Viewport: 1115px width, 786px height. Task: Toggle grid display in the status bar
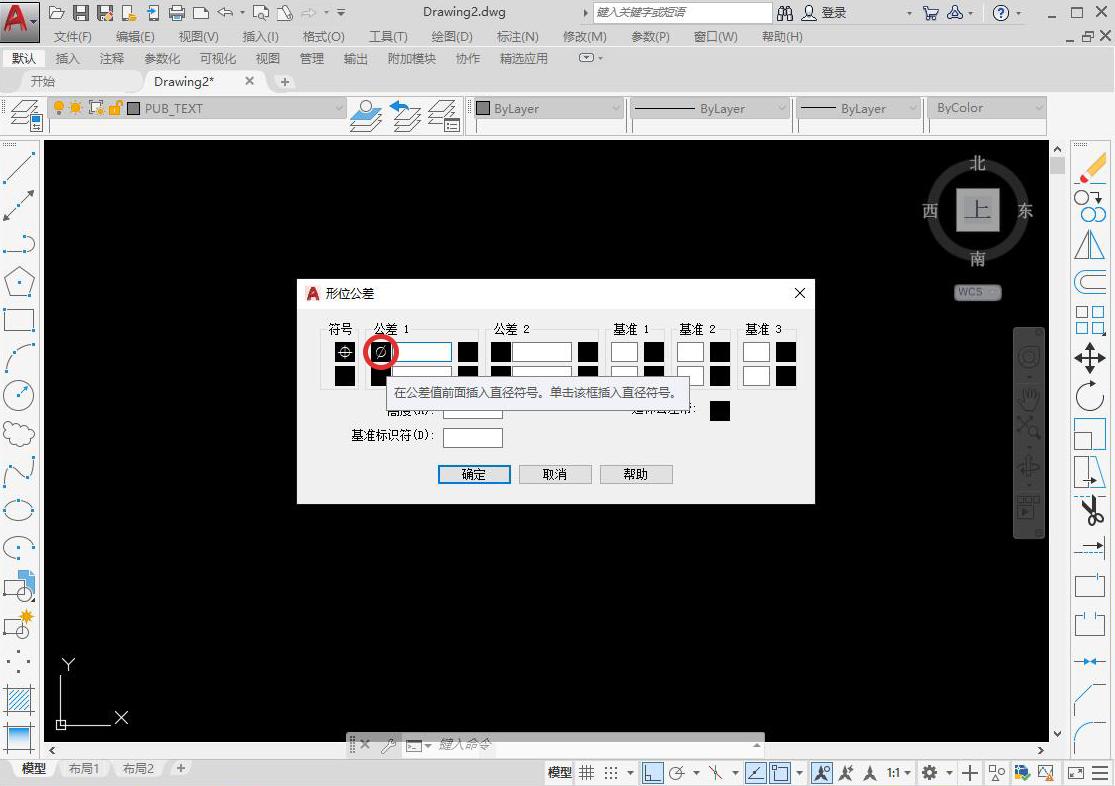[586, 772]
